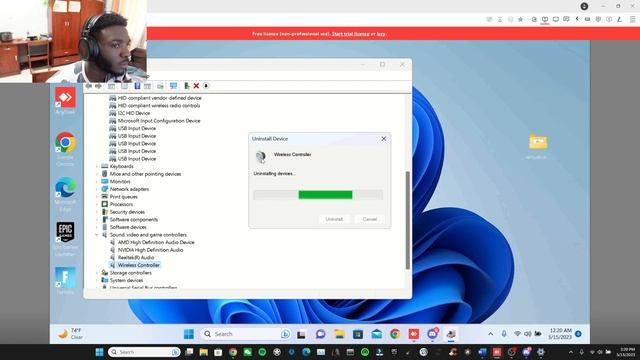The height and width of the screenshot is (360, 640).
Task: Expand Storage controllers category
Action: (97, 273)
